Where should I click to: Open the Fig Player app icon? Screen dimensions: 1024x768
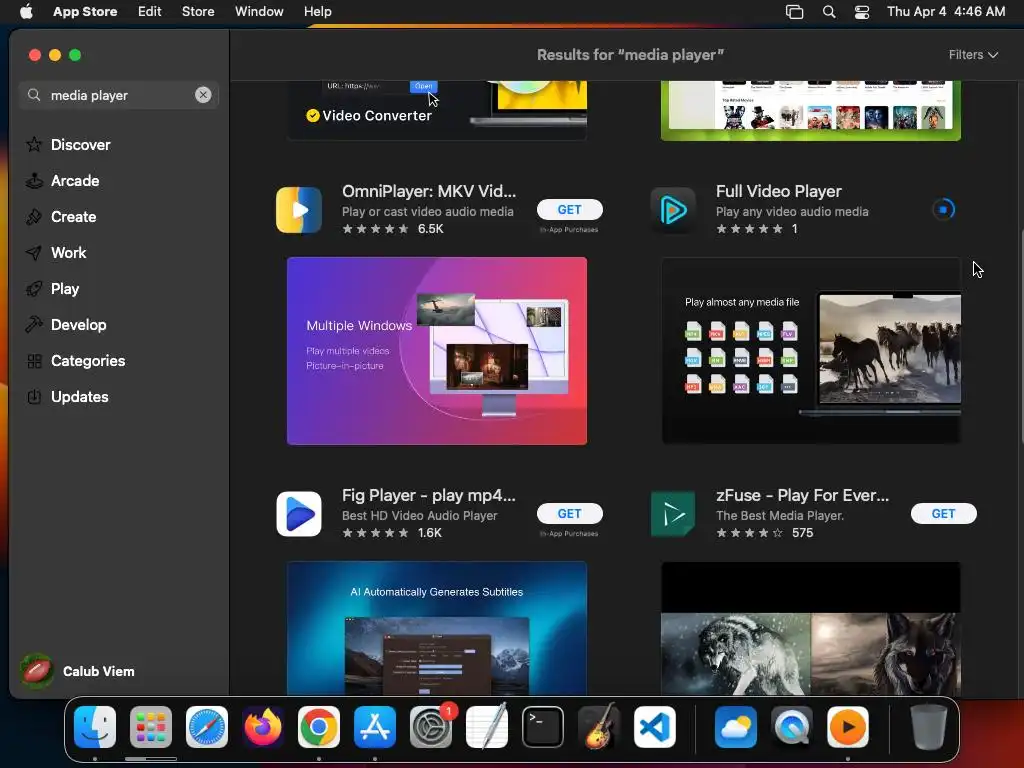(299, 513)
